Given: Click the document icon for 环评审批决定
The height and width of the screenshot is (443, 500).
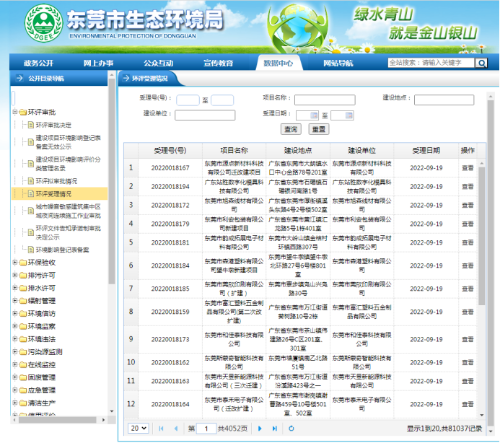Looking at the screenshot, I should tap(31, 125).
